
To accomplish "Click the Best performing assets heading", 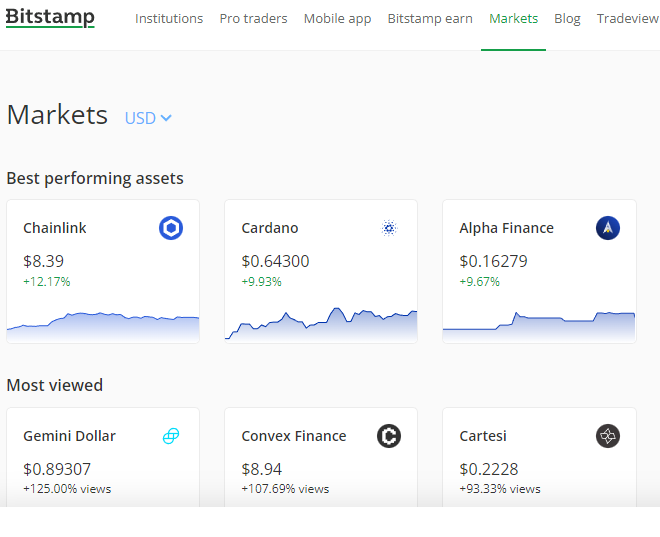I will (95, 178).
